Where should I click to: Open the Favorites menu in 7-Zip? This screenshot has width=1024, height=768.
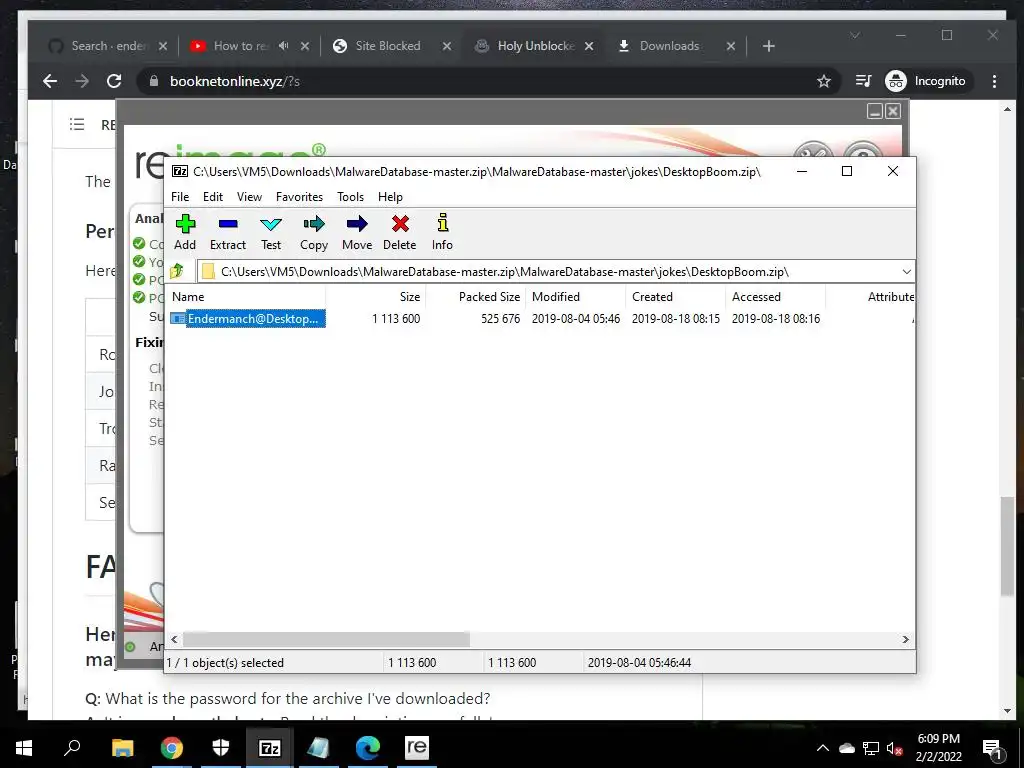299,197
